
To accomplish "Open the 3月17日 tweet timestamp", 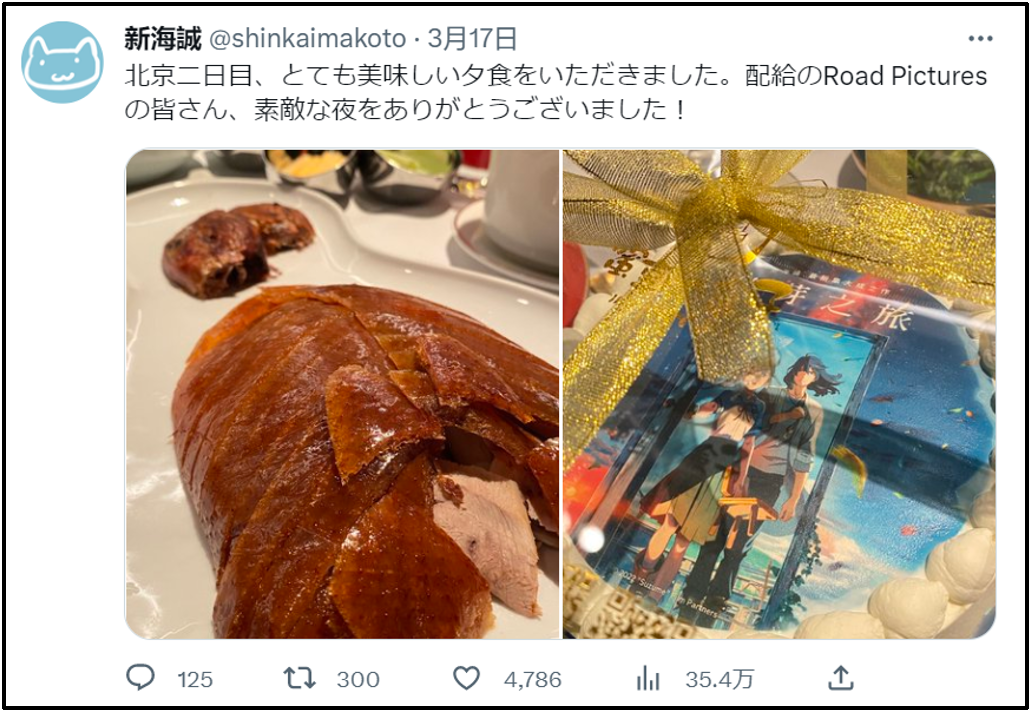I will (472, 39).
